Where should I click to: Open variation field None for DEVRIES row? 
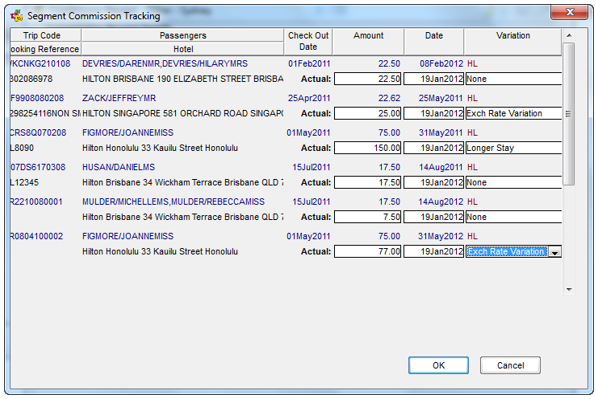coord(514,79)
